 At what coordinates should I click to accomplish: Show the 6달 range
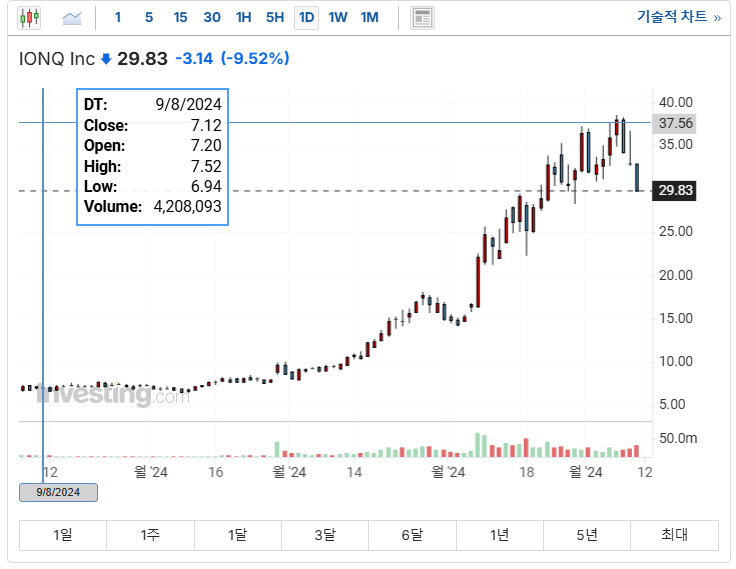pos(412,535)
